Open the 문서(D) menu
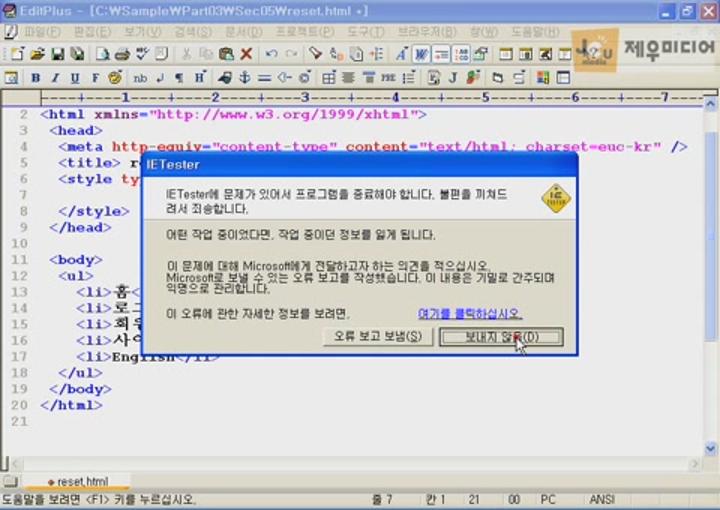 [x=243, y=32]
